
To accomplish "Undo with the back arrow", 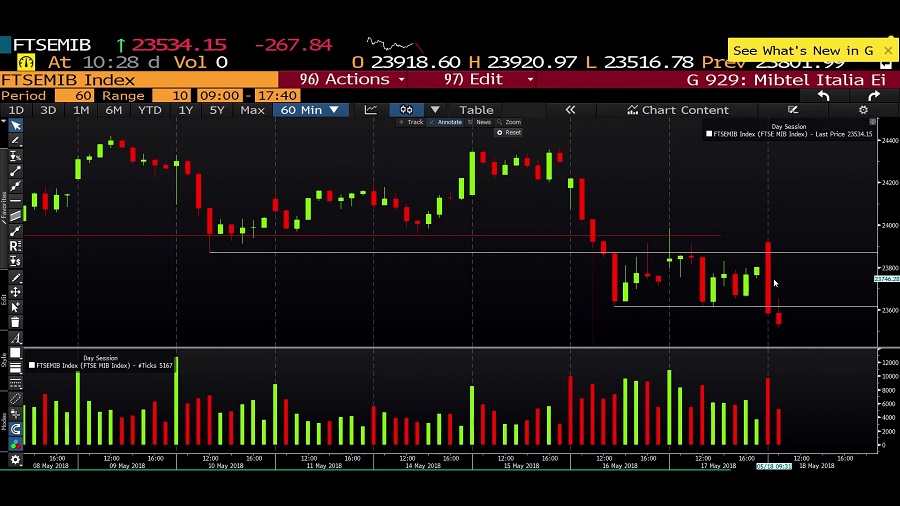I will tap(824, 96).
